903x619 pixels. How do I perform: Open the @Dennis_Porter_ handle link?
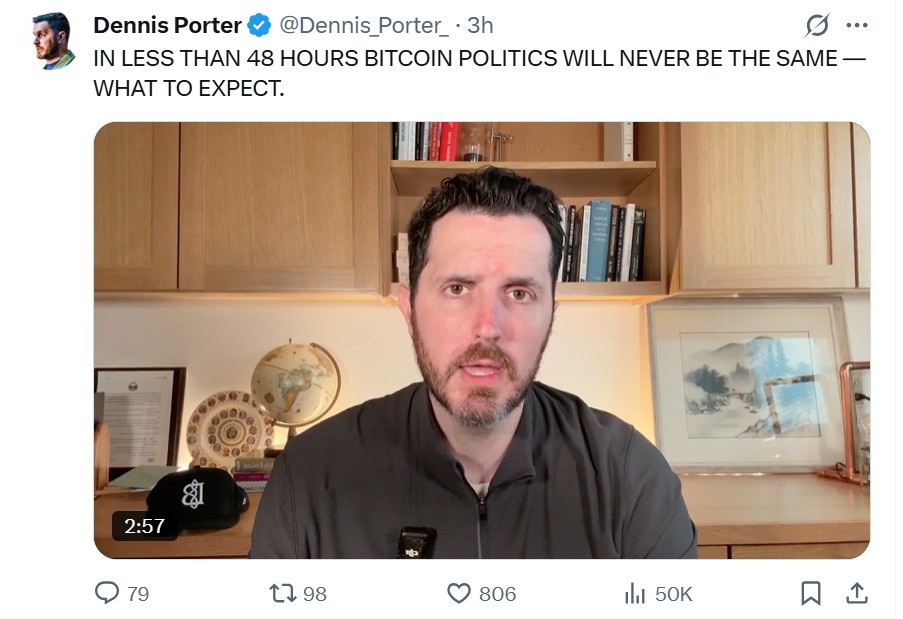click(364, 25)
